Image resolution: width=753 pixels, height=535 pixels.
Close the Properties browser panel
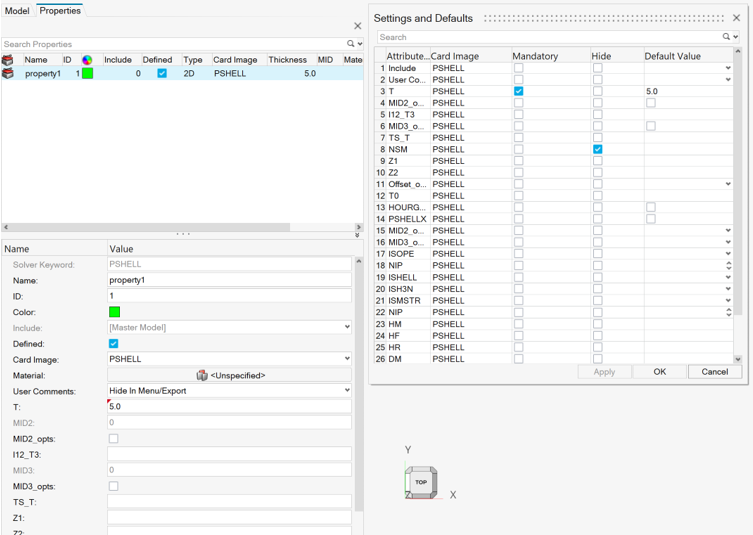(357, 26)
